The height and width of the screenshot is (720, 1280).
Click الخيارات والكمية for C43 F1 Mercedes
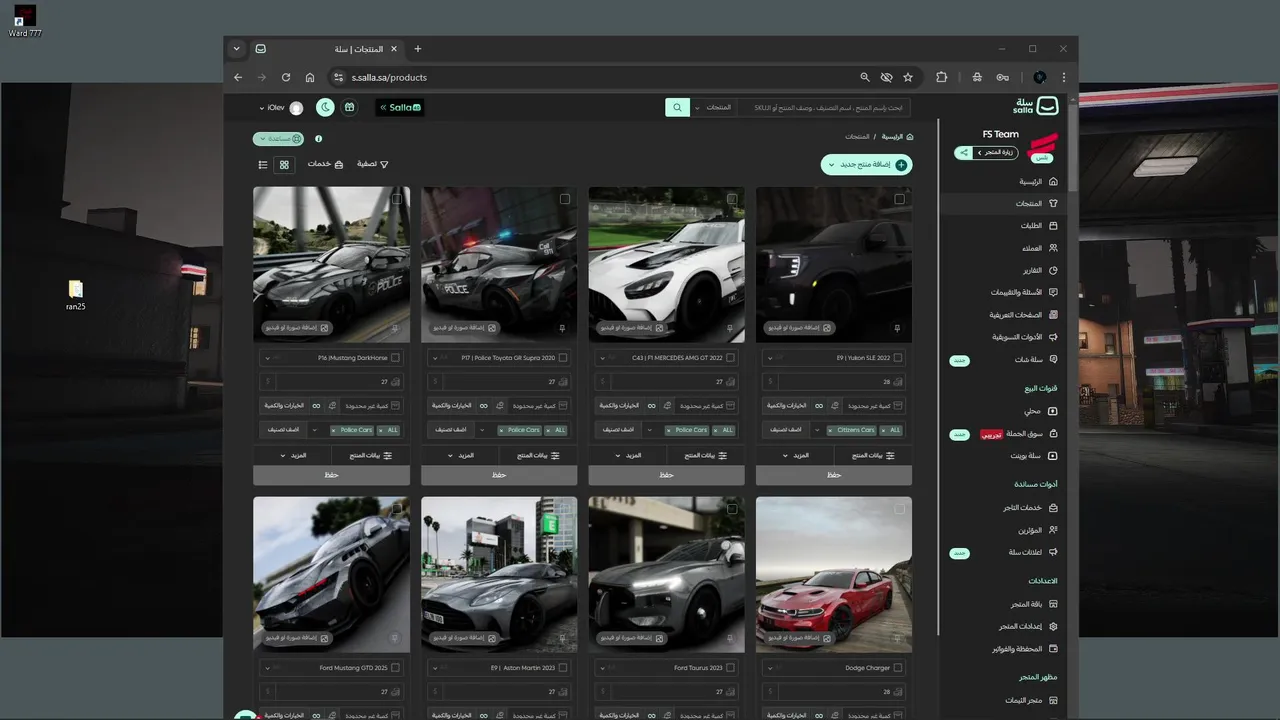(x=618, y=405)
